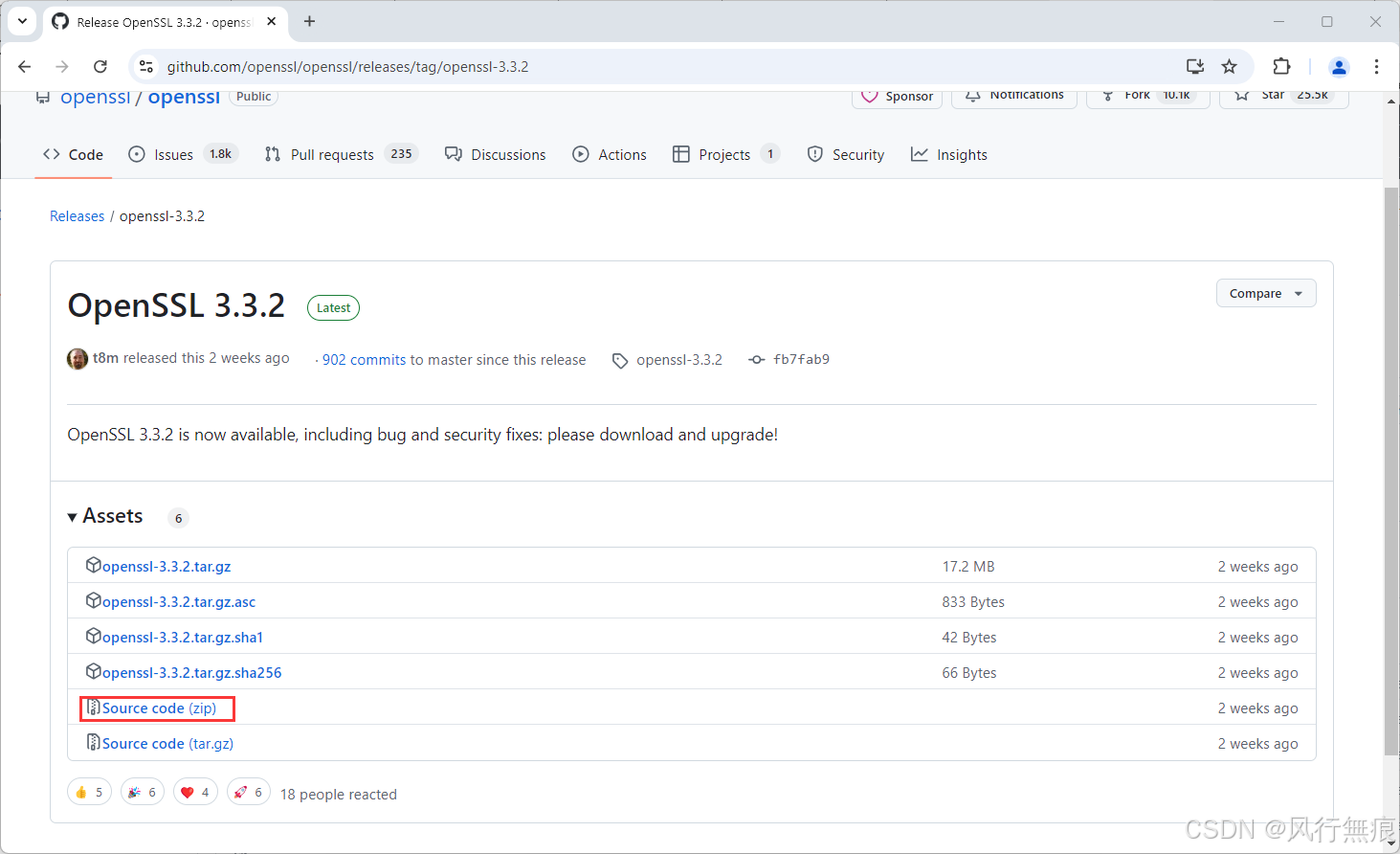Collapse the Assets section triangle
Image resolution: width=1400 pixels, height=854 pixels.
73,517
